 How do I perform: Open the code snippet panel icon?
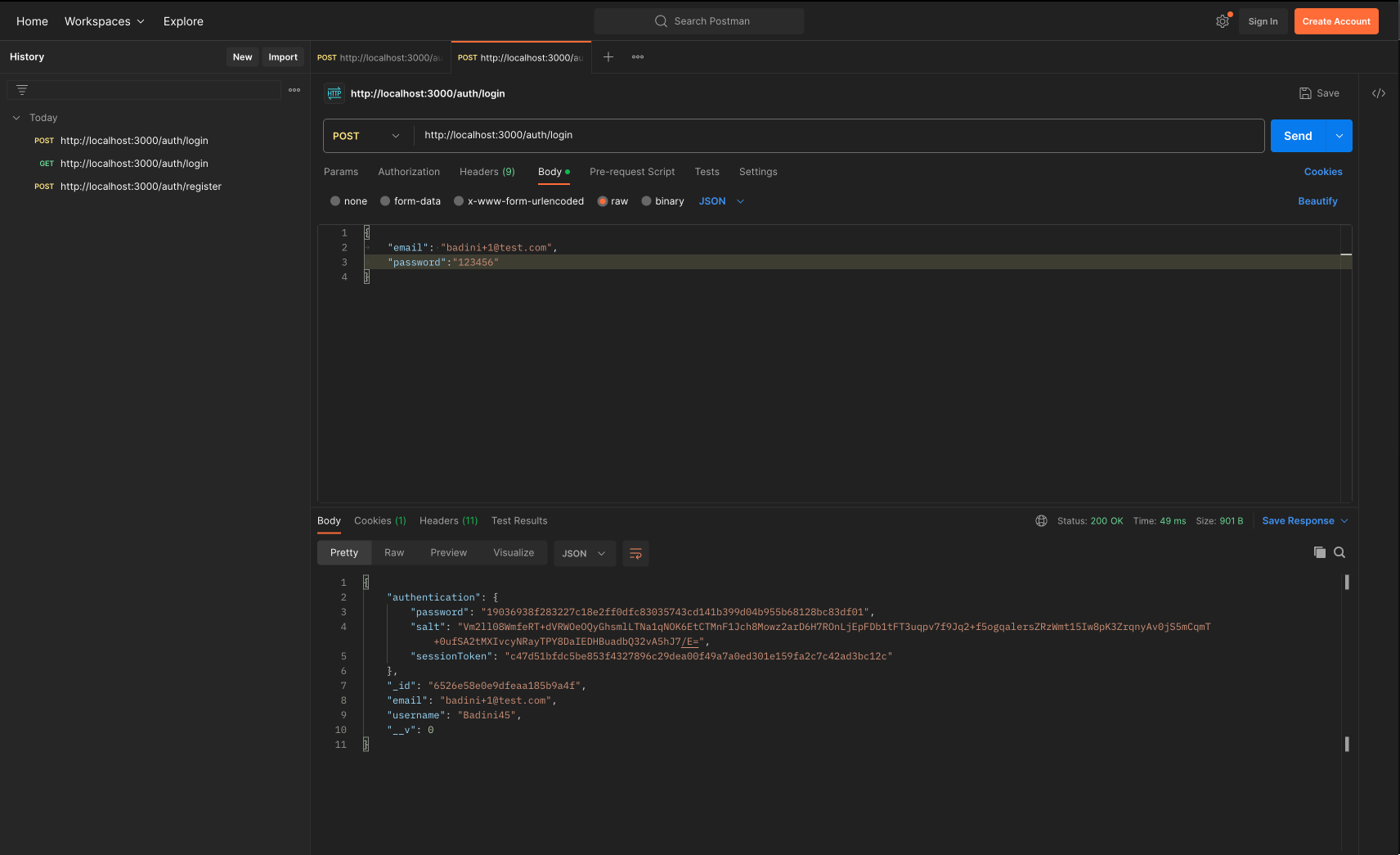point(1379,93)
